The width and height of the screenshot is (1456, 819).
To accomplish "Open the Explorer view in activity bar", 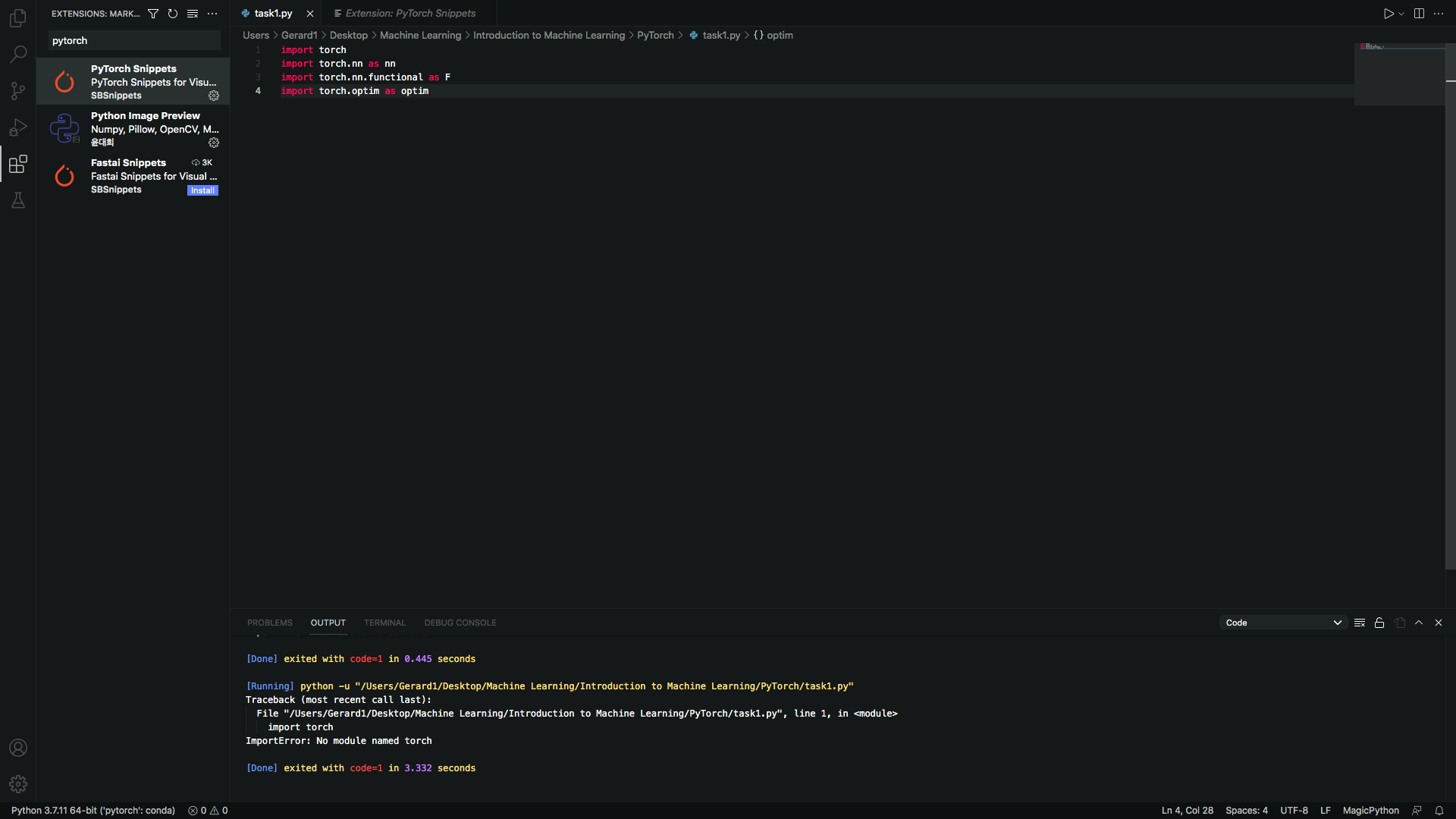I will click(18, 18).
